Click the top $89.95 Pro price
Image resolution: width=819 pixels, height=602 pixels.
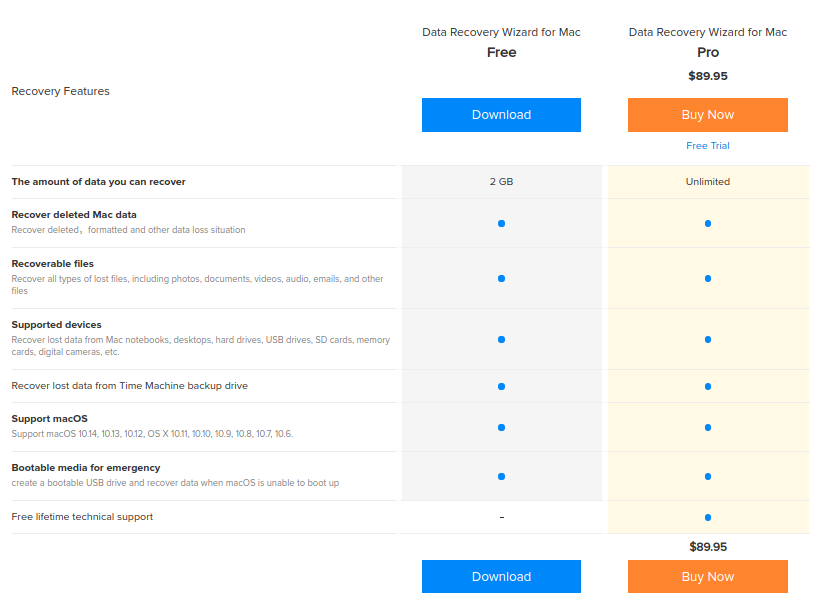pyautogui.click(x=707, y=75)
